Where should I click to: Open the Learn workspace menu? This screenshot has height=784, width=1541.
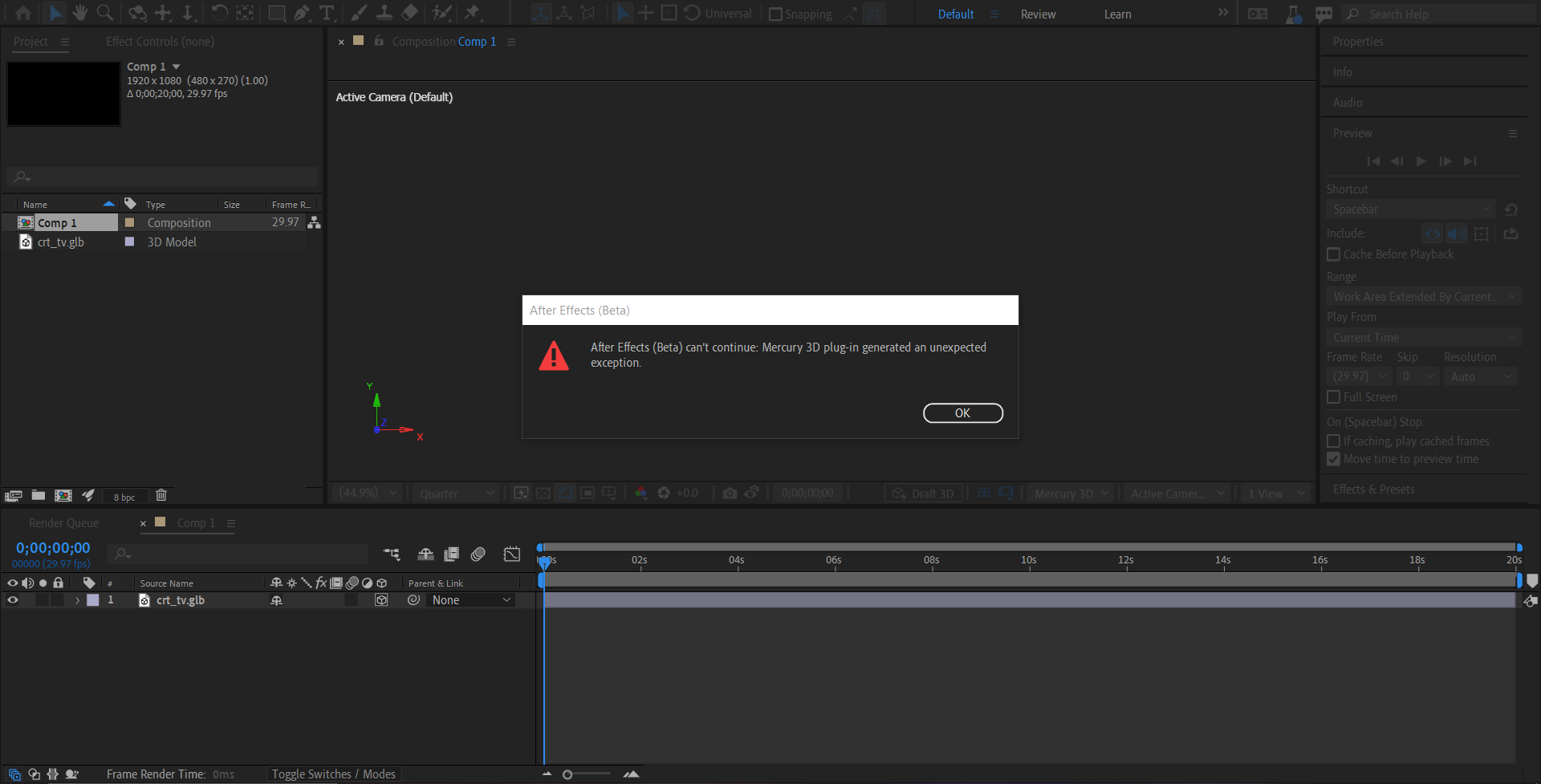coord(1116,14)
